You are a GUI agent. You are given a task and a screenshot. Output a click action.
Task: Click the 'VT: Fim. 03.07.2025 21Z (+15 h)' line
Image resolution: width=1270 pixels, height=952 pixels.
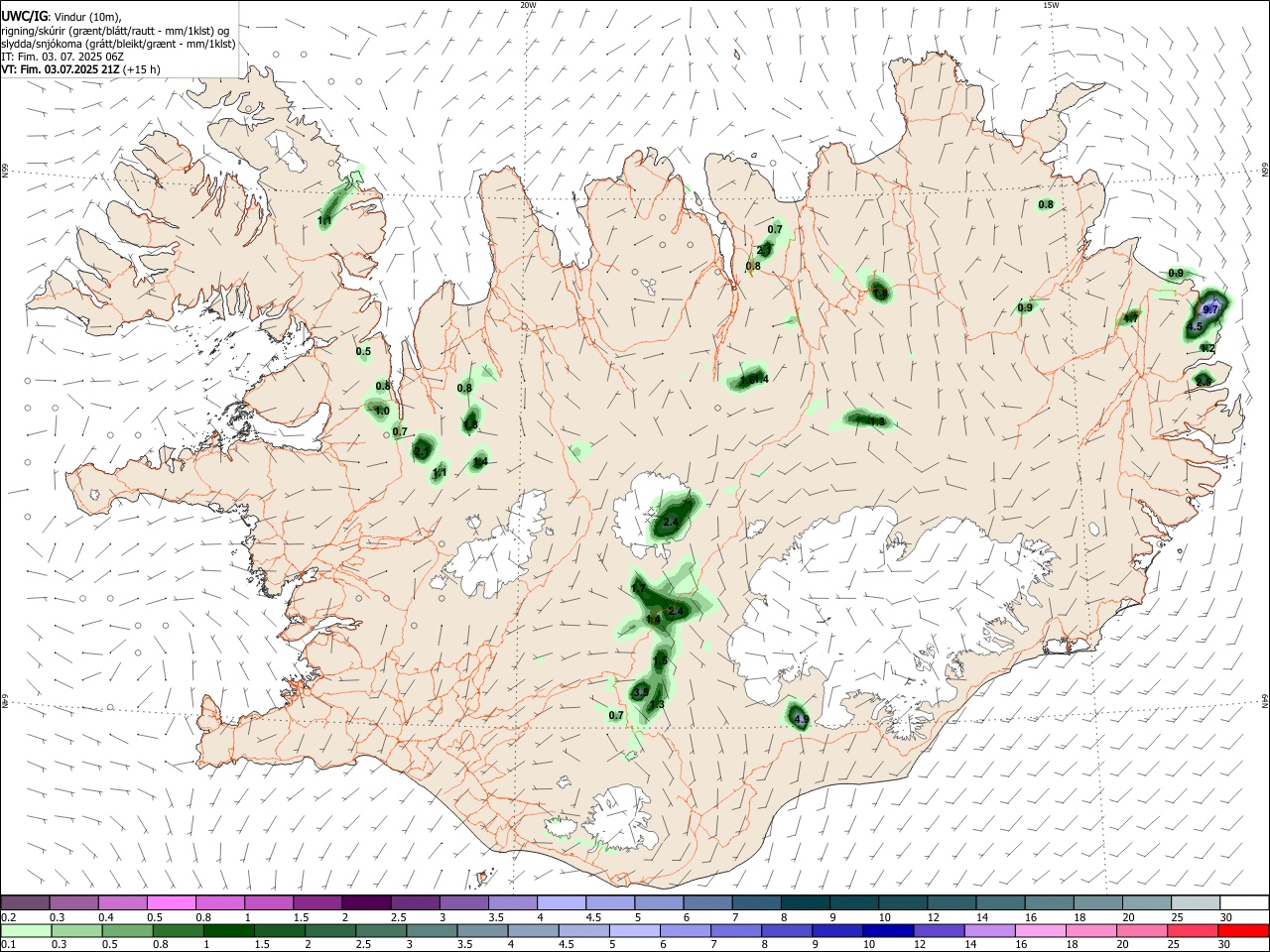(80, 69)
